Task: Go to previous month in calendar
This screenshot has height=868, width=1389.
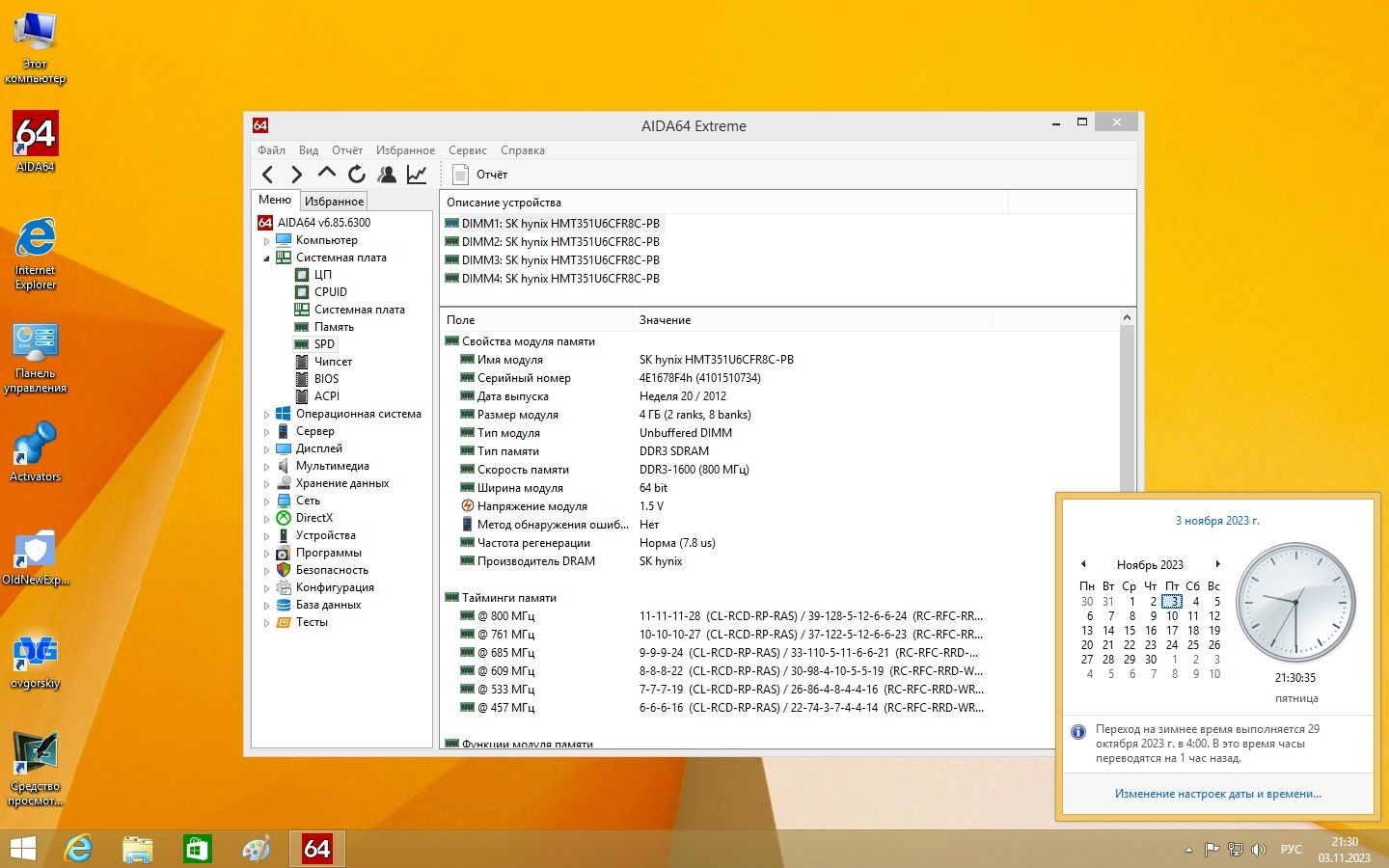Action: [1083, 564]
